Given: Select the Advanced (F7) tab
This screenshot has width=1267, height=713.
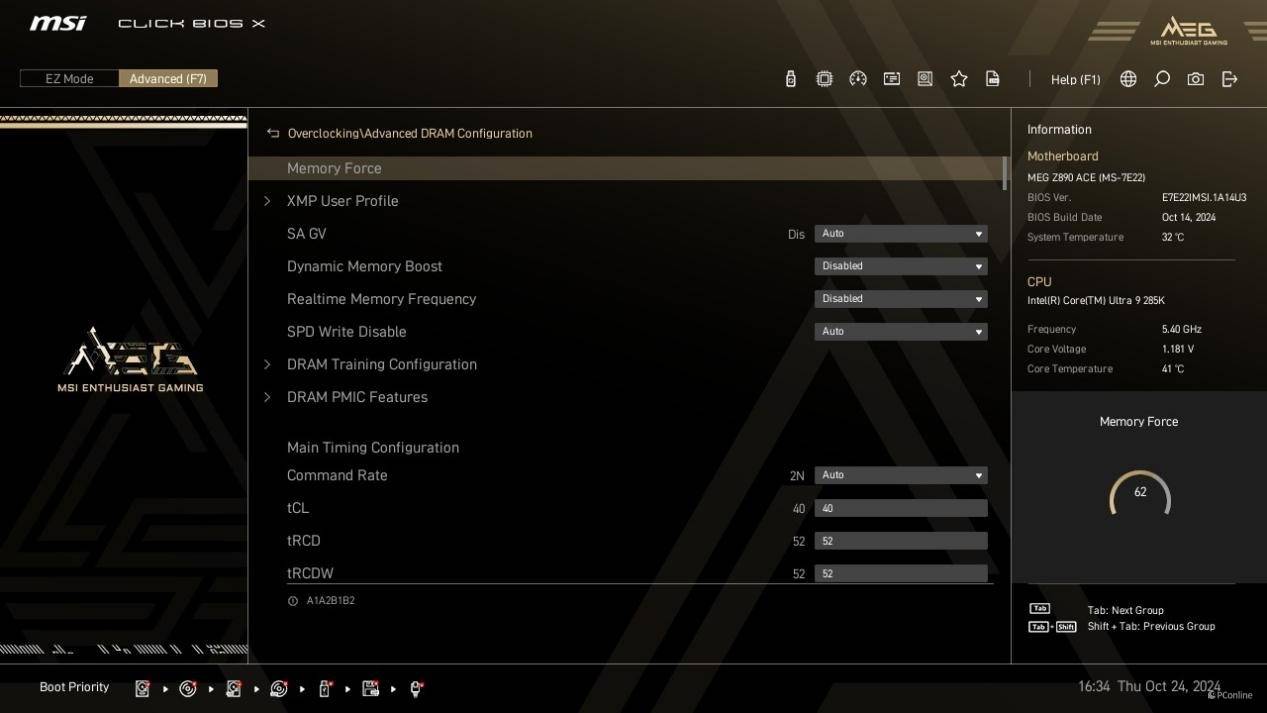Looking at the screenshot, I should (x=168, y=79).
